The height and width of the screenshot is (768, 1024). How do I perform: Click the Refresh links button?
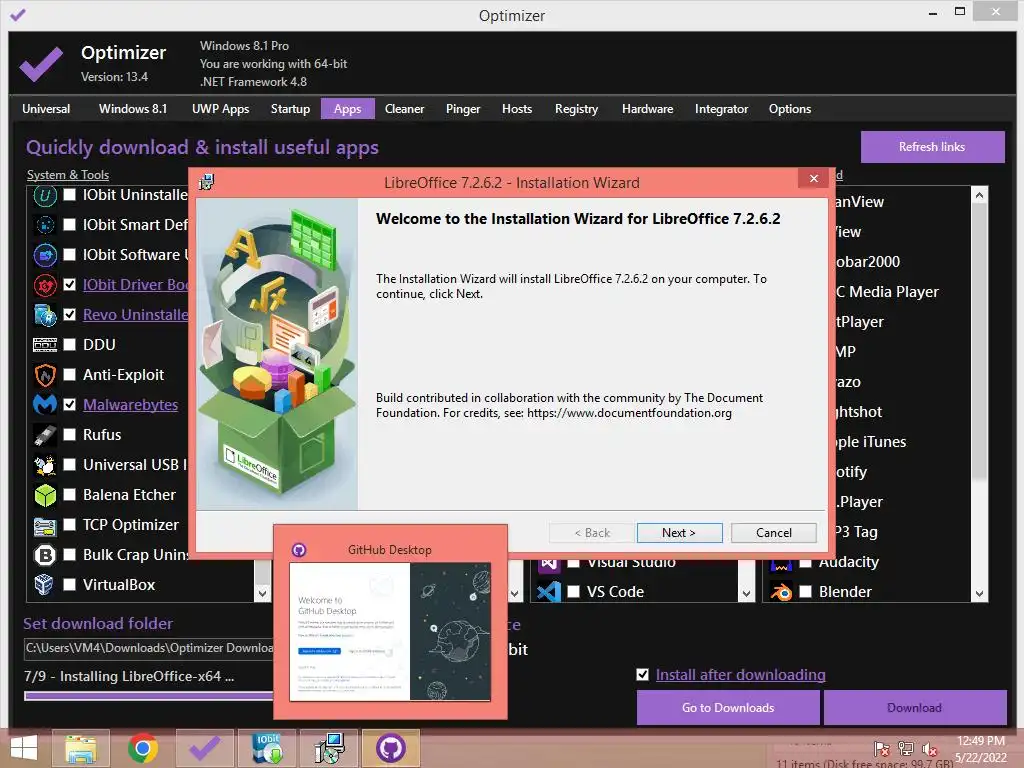point(932,147)
